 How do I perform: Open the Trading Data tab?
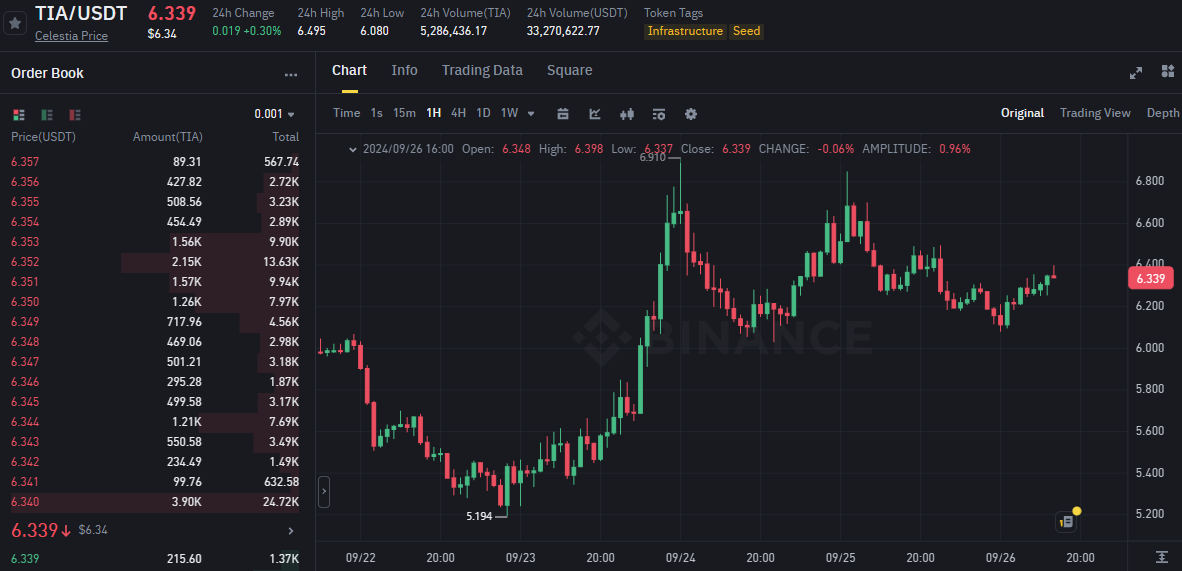482,70
